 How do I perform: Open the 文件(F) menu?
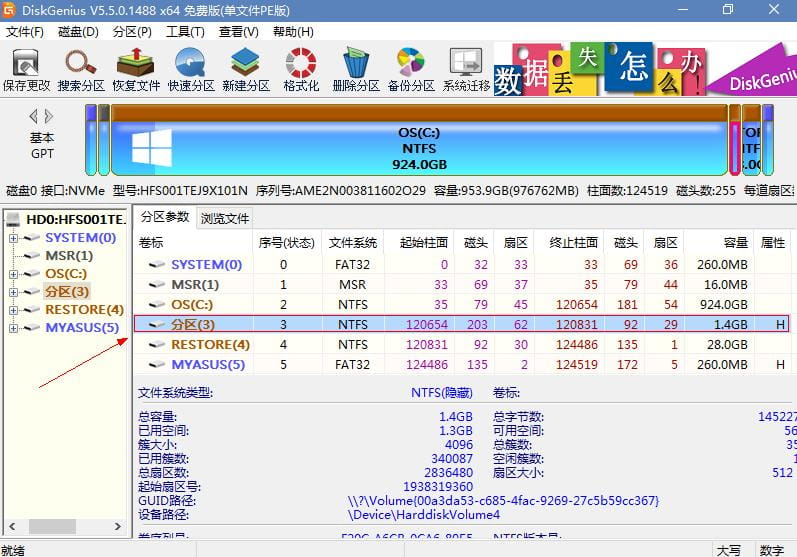pos(24,32)
